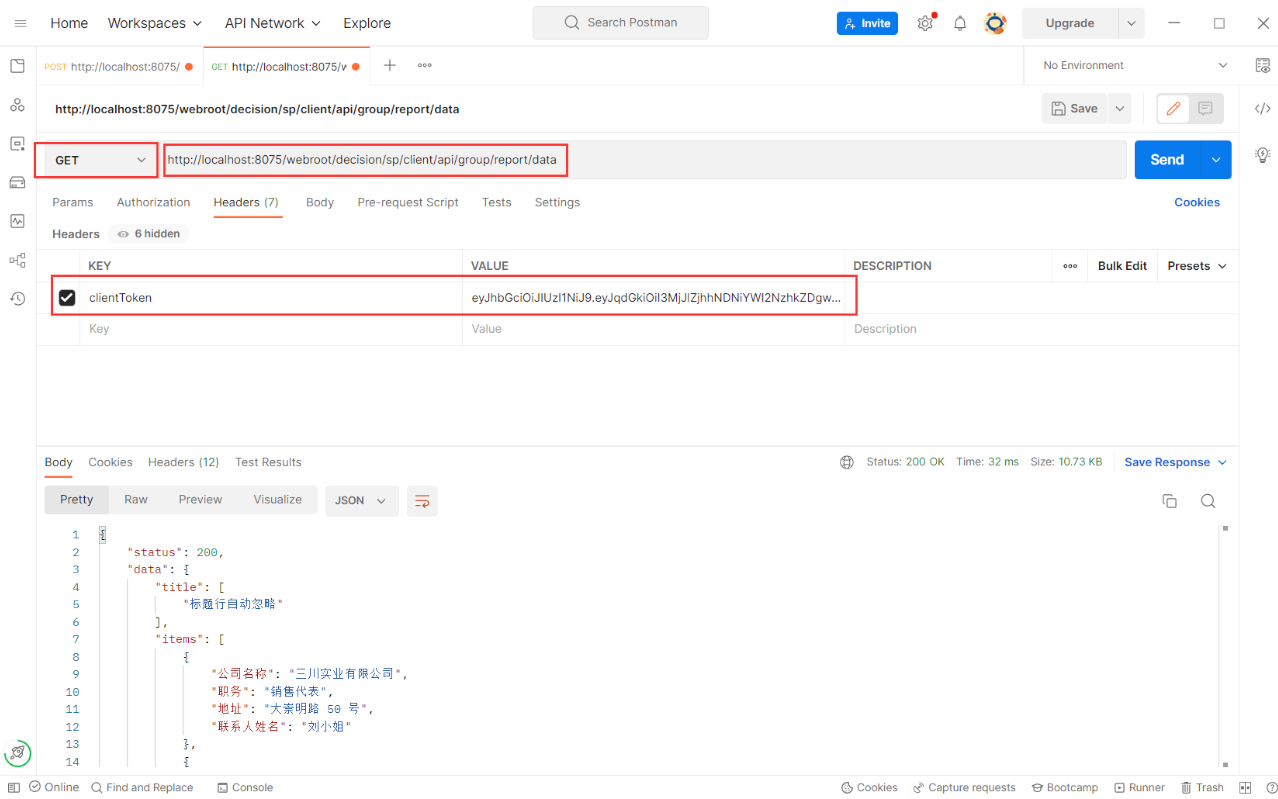
Task: Expand Save Response options
Action: [x=1222, y=462]
